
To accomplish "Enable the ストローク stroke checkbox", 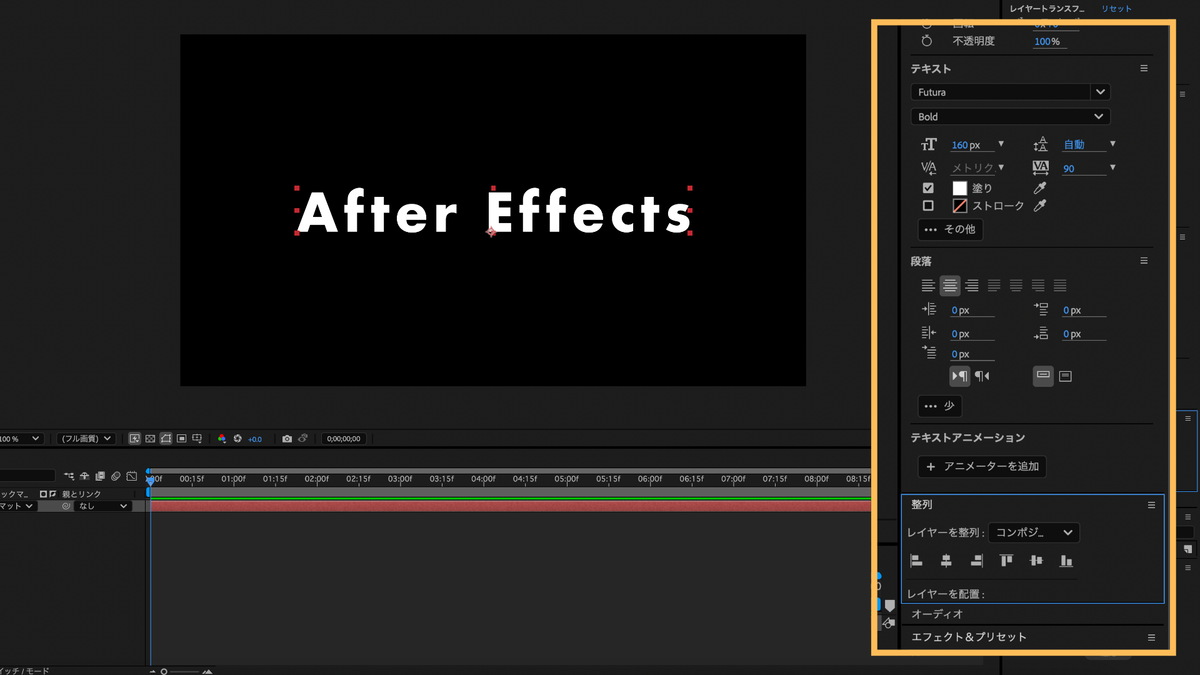I will point(928,206).
